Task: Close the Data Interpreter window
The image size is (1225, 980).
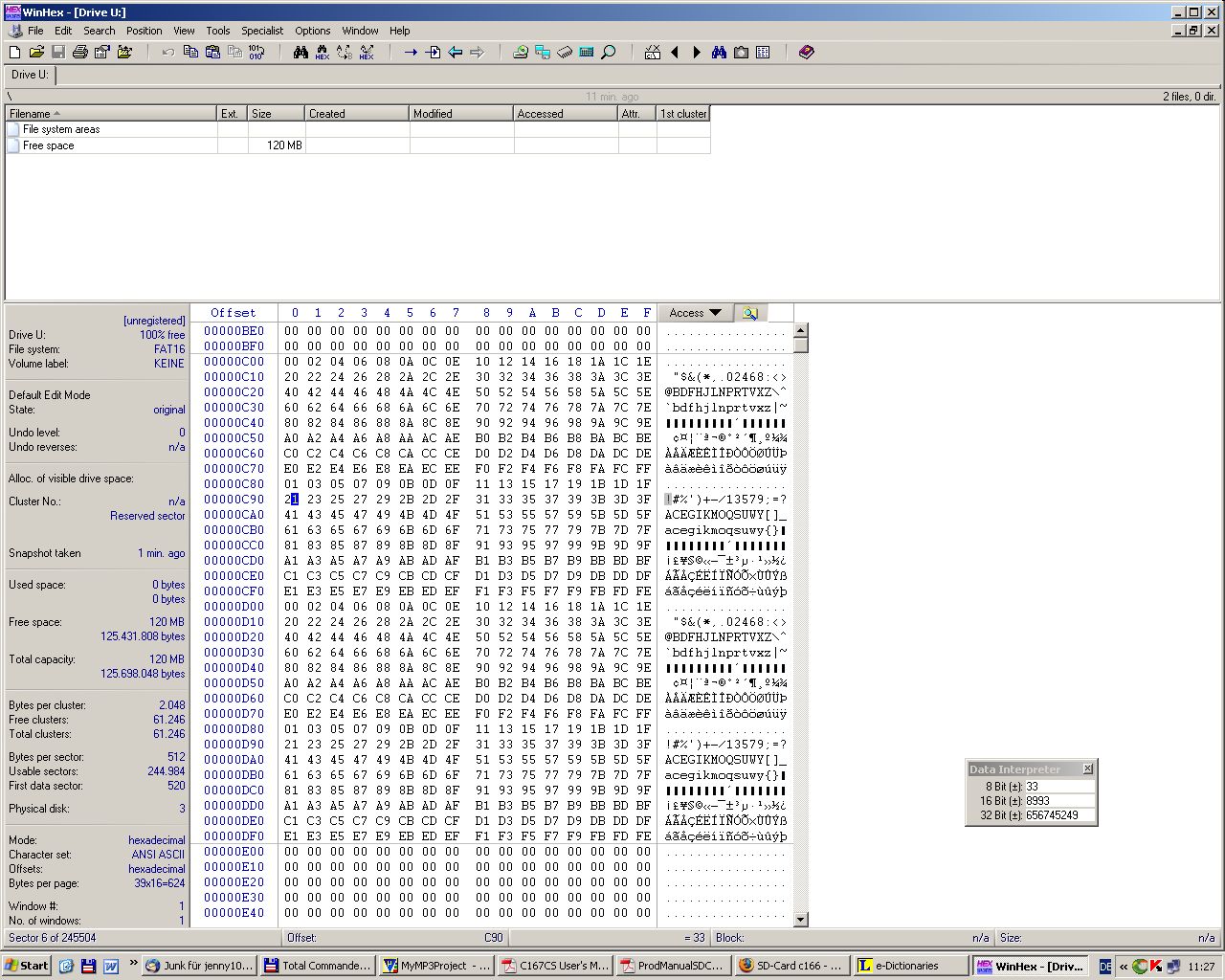Action: click(1087, 768)
